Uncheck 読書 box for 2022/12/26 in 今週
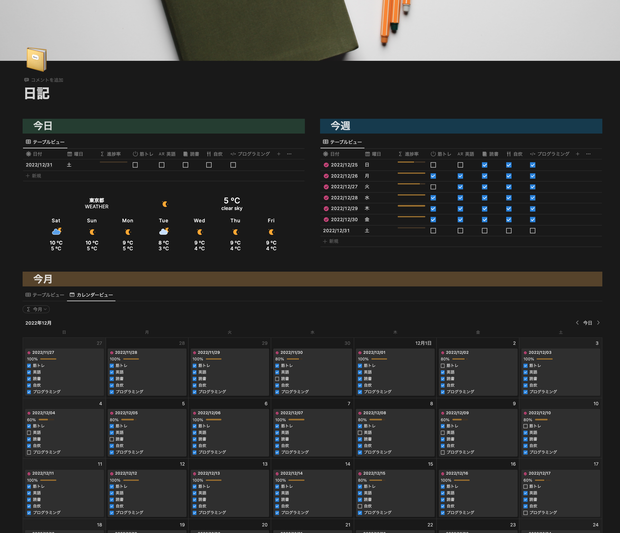 click(x=485, y=176)
